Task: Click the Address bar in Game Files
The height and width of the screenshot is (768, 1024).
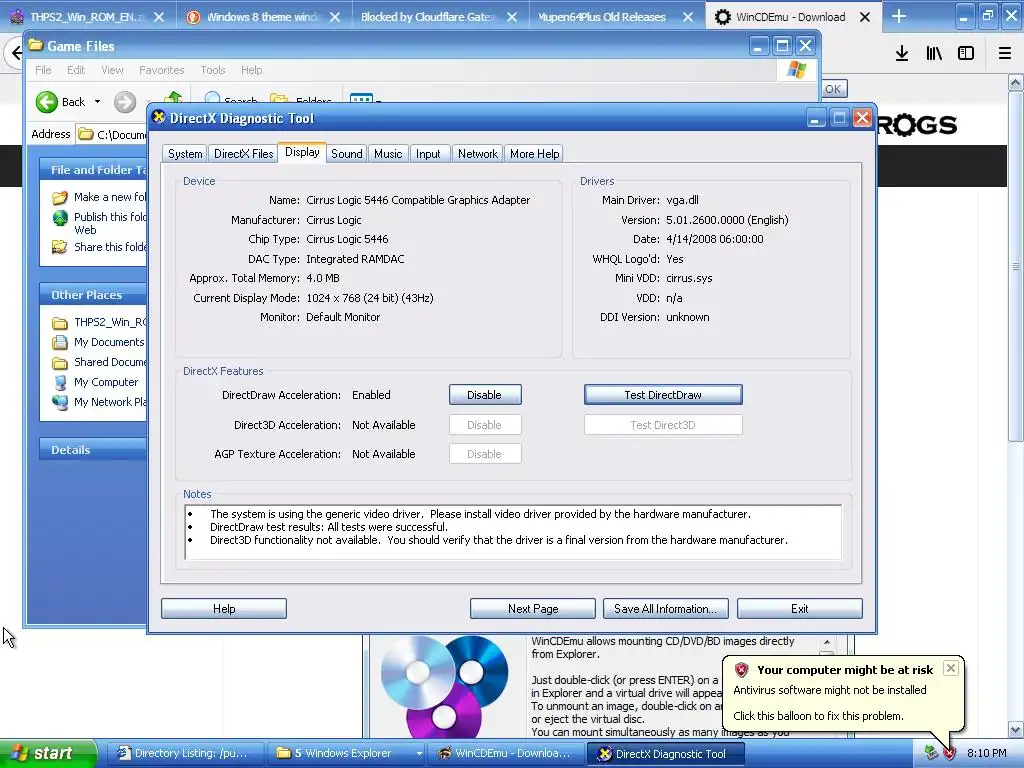Action: pos(112,135)
